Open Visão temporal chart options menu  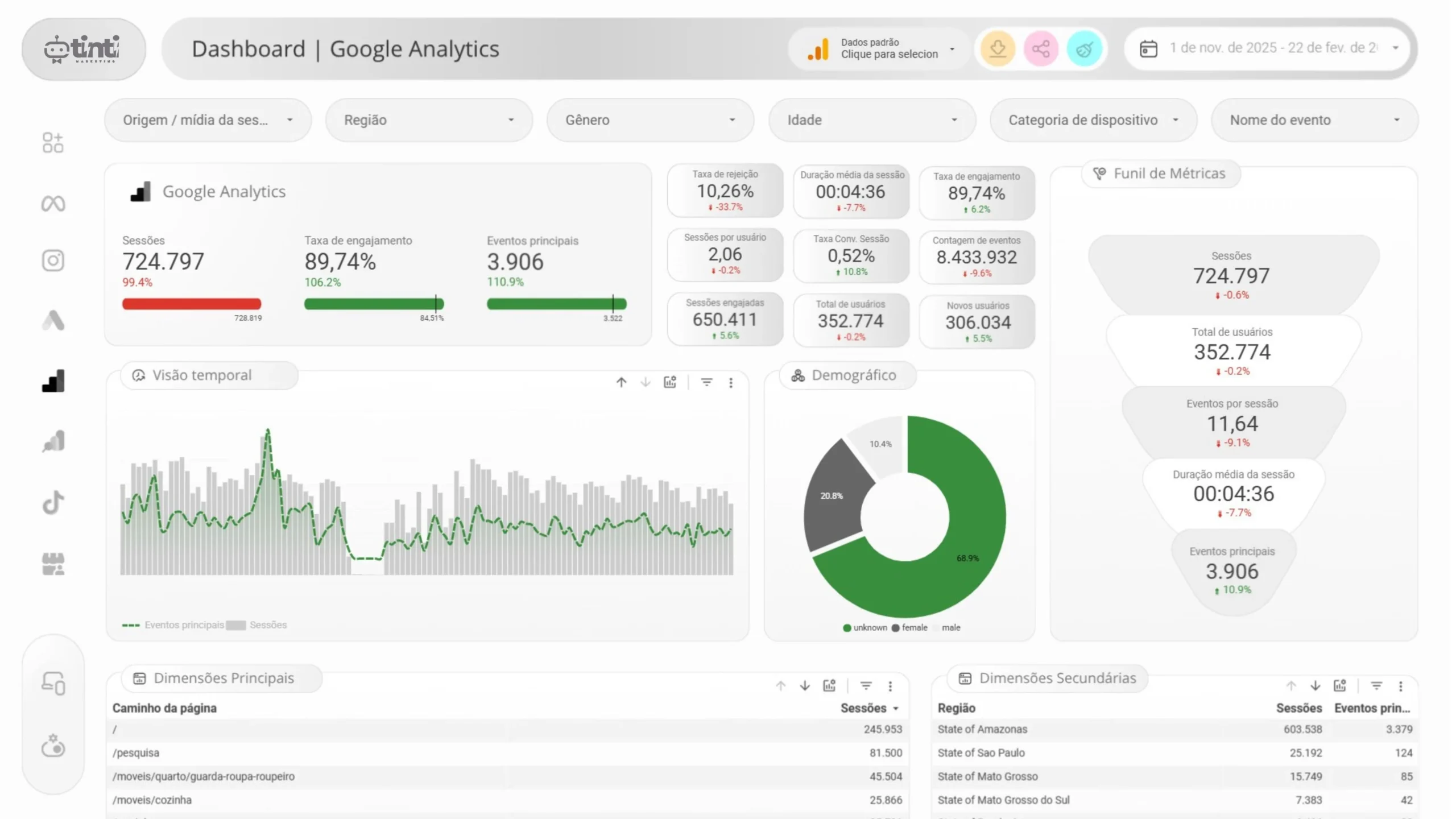[x=731, y=383]
